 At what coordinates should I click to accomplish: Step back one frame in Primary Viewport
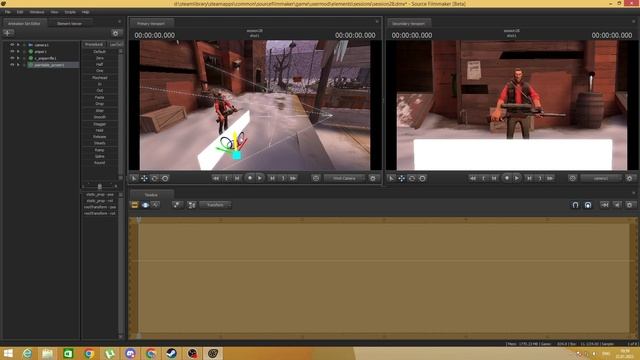pyautogui.click(x=237, y=178)
